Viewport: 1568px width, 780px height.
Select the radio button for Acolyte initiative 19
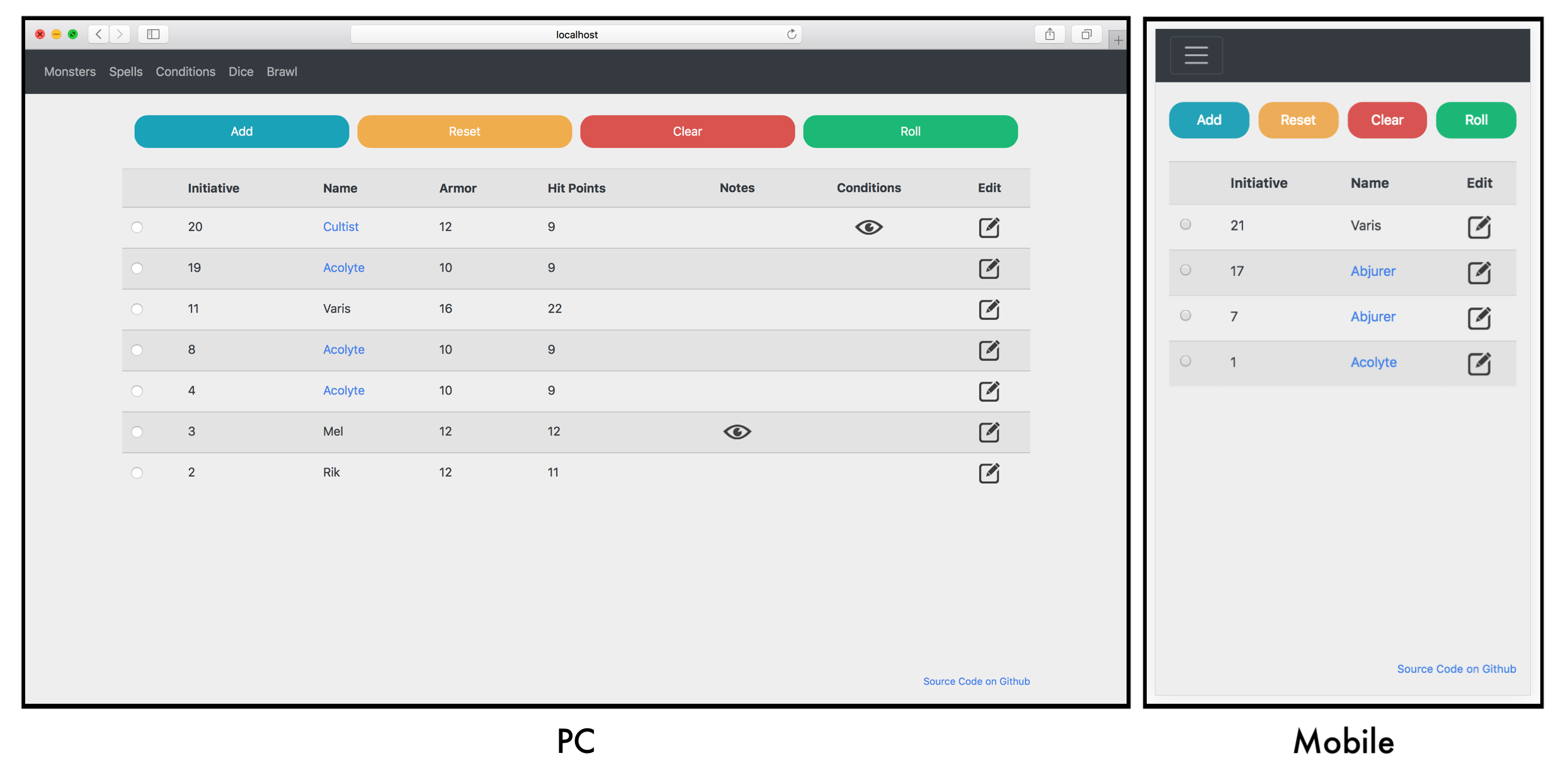137,267
